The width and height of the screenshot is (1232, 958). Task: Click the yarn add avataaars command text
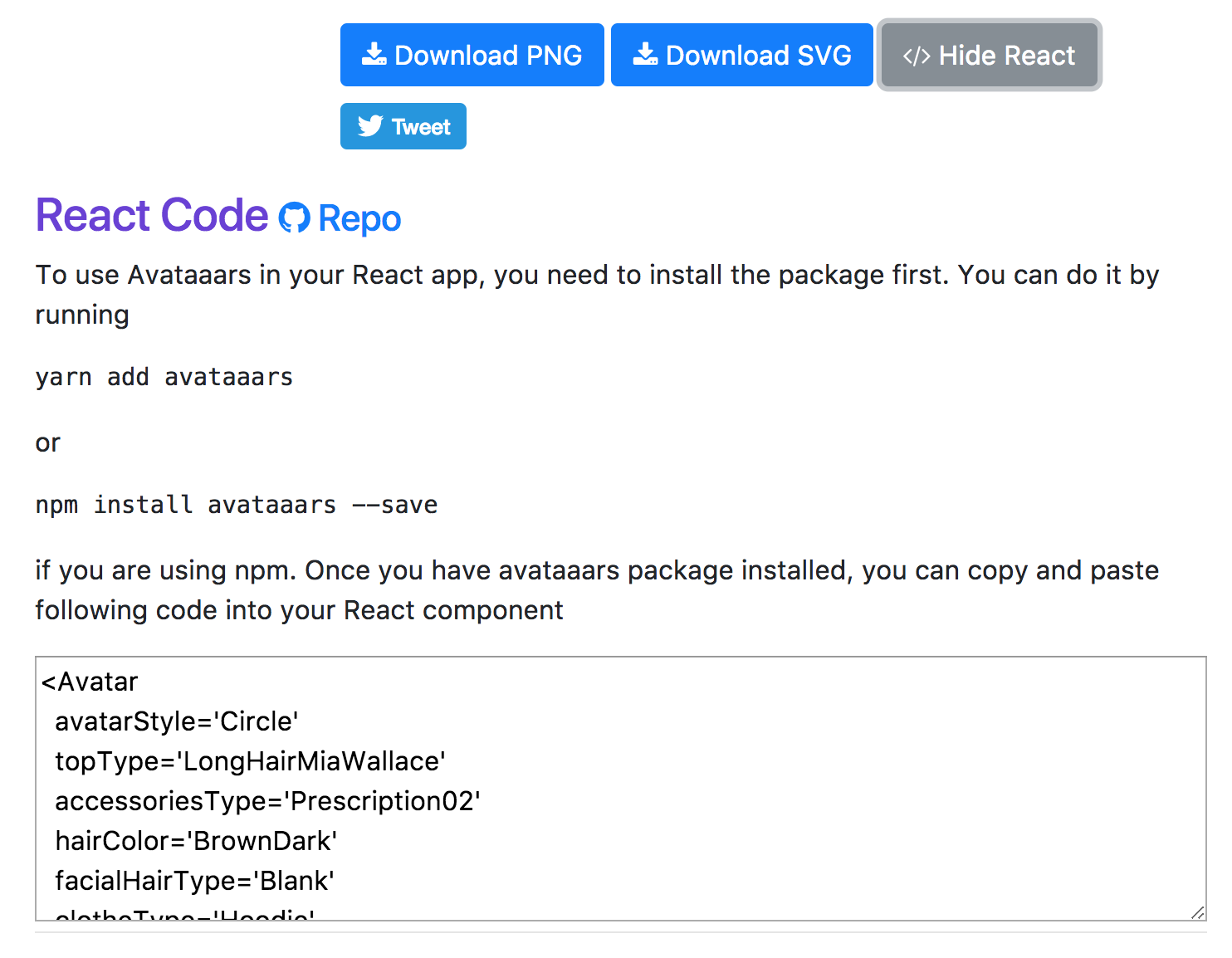tap(164, 377)
